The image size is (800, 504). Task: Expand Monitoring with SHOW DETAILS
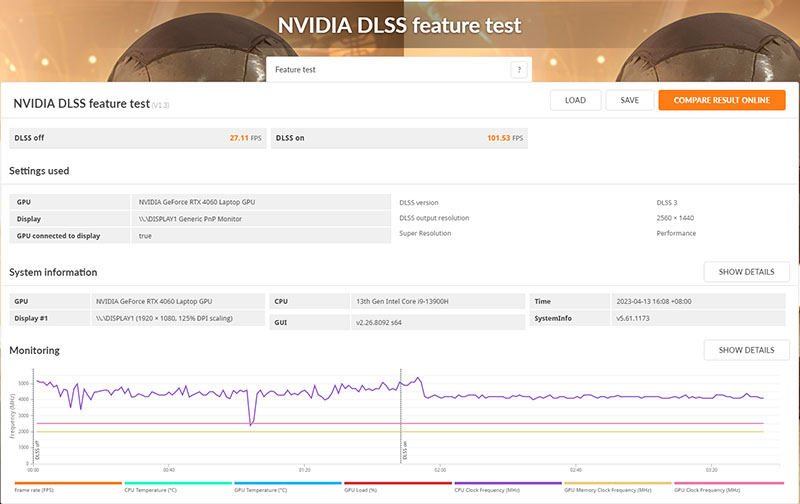click(x=745, y=350)
